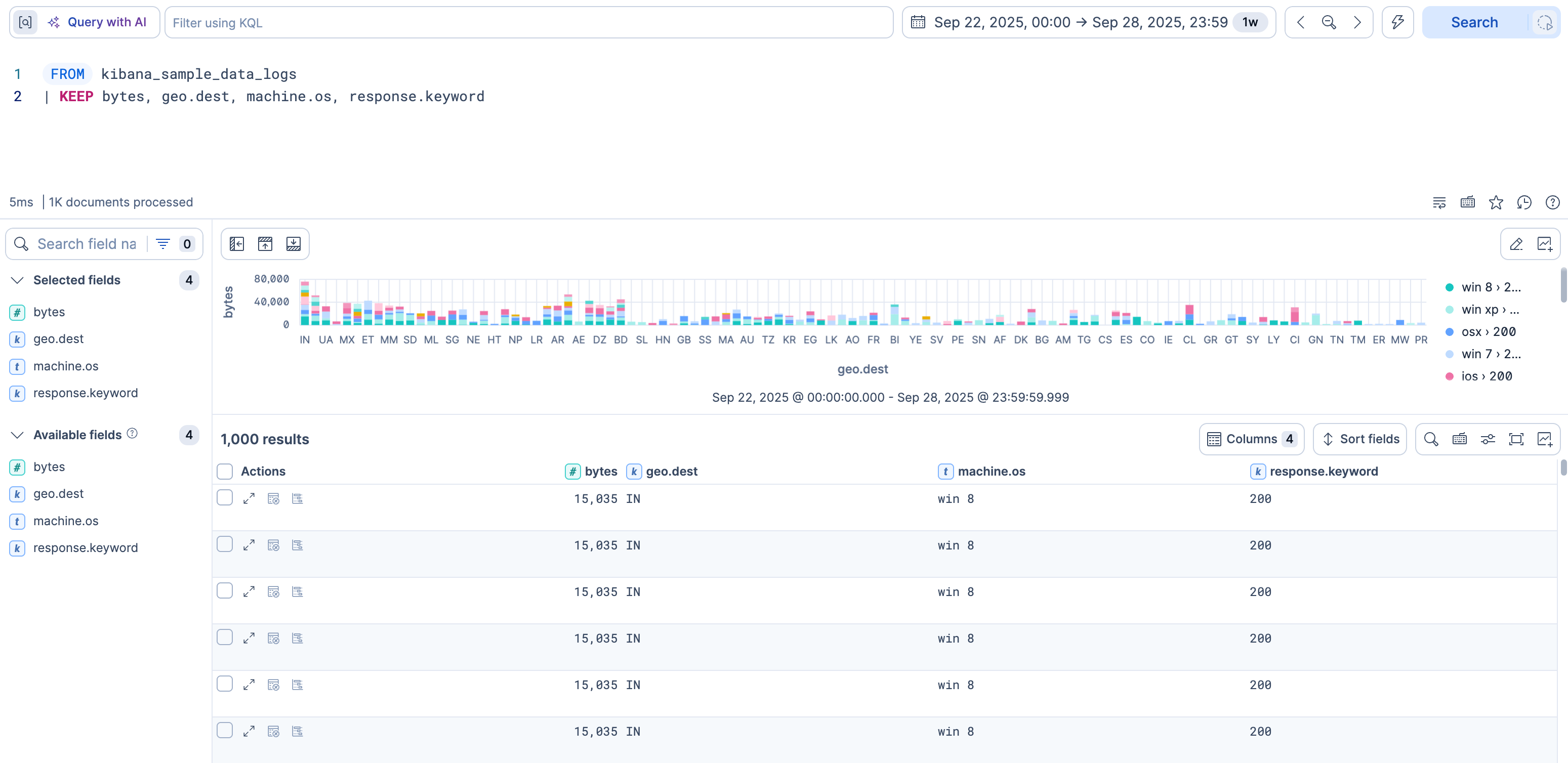Image resolution: width=1568 pixels, height=763 pixels.
Task: Select bytes under Selected fields
Action: pos(49,312)
